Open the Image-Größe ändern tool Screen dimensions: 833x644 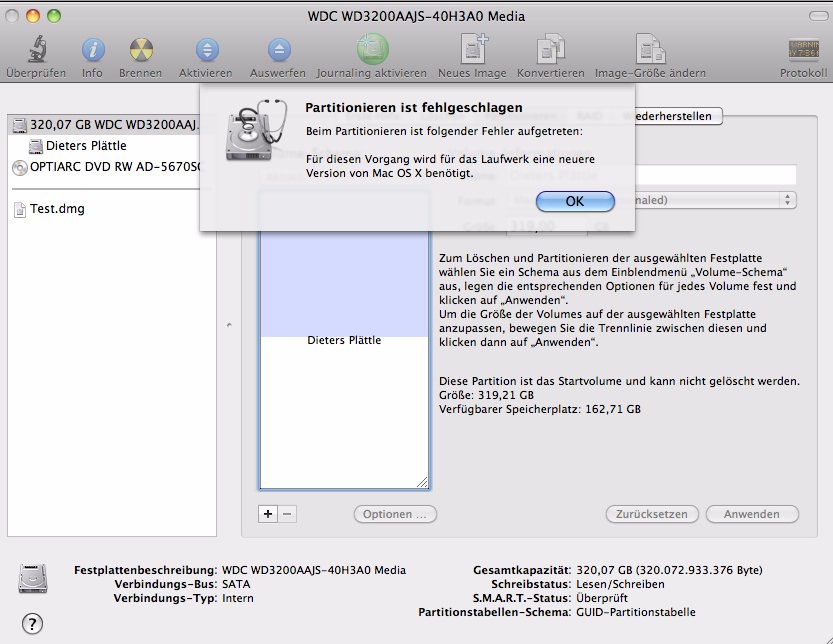coord(650,49)
